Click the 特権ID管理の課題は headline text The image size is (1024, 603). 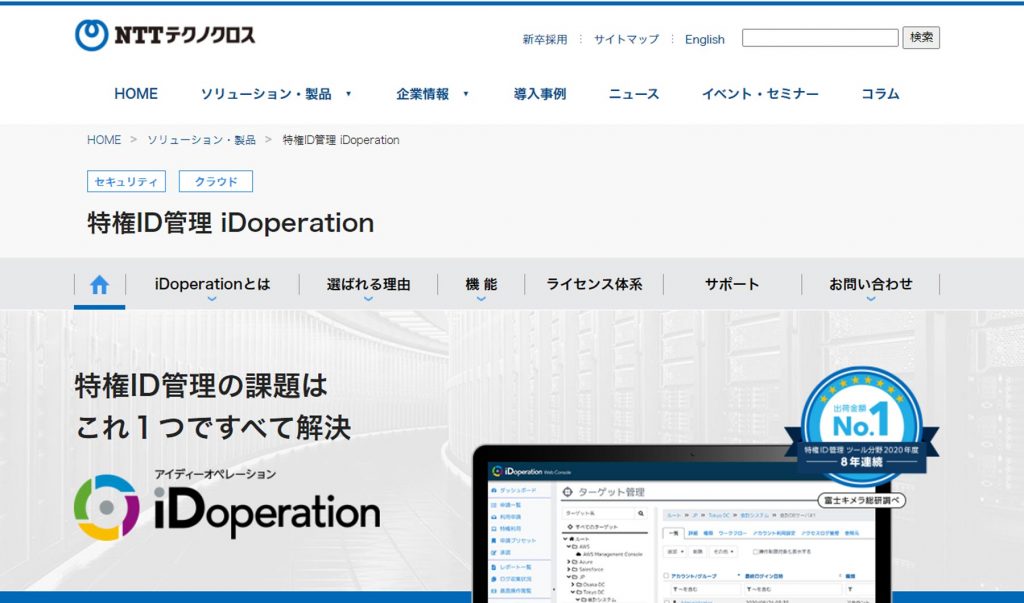point(201,385)
